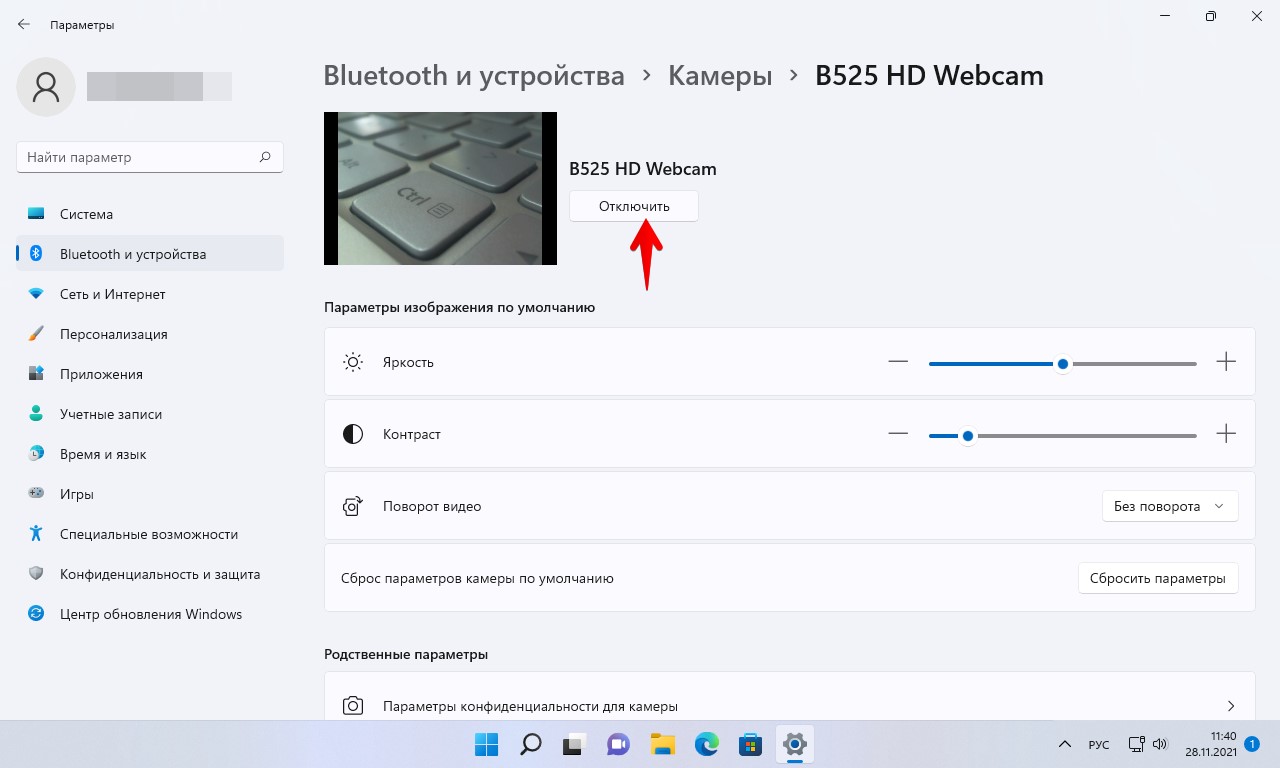
Task: Open Конфиденциальность и защита section
Action: (150, 574)
